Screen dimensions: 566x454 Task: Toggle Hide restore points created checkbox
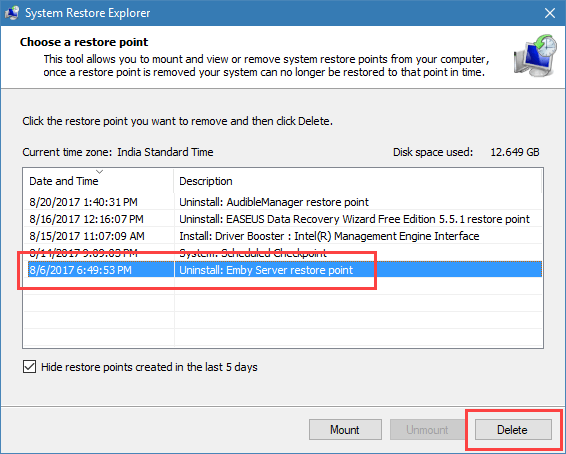29,367
